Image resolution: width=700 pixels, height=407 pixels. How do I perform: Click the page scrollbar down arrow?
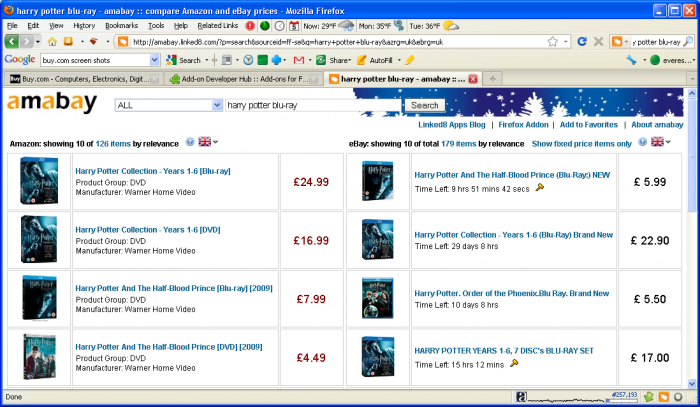(x=692, y=384)
